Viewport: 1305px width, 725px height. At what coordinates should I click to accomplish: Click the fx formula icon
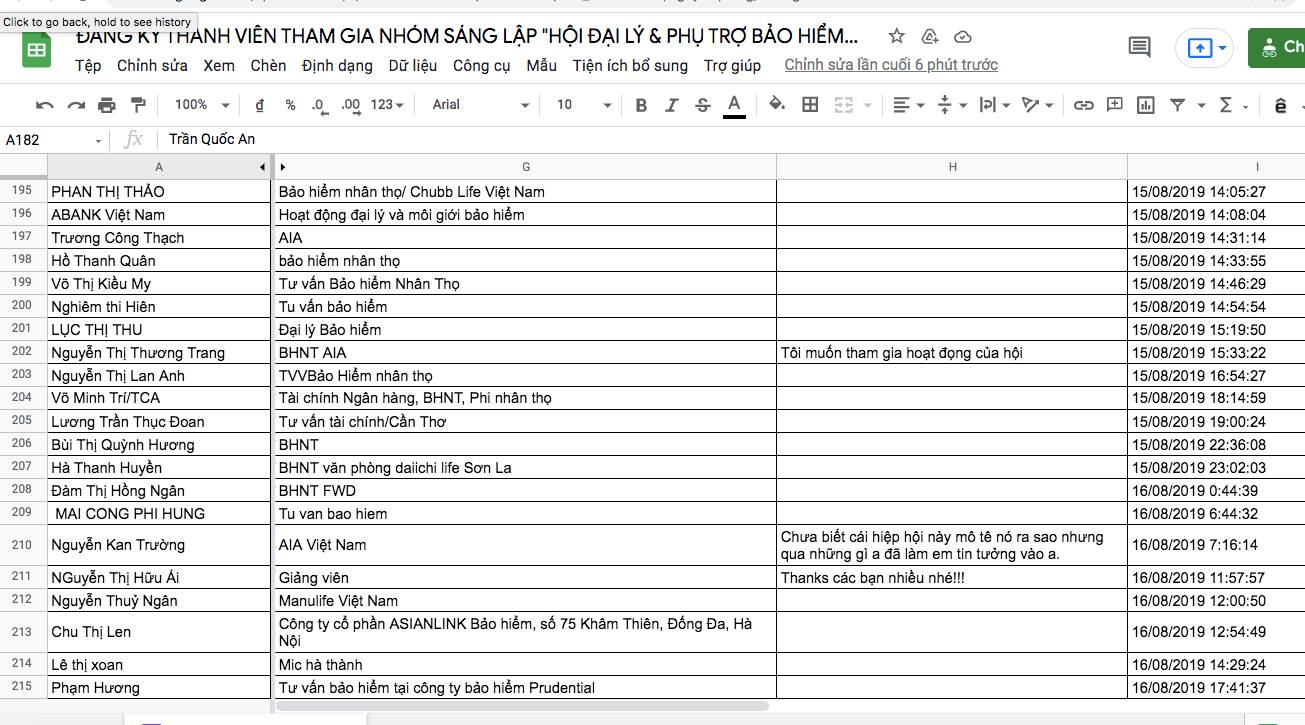point(133,139)
